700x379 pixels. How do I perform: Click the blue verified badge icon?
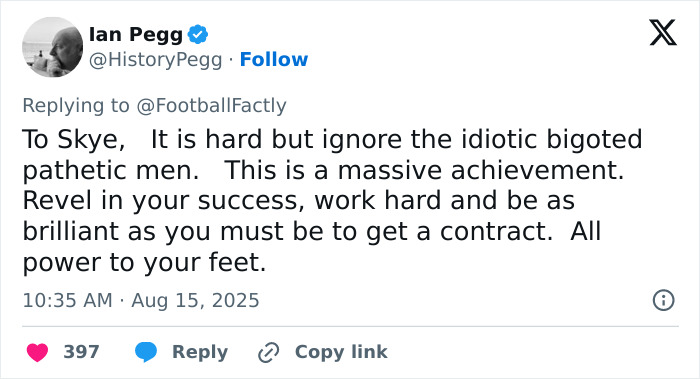point(198,34)
